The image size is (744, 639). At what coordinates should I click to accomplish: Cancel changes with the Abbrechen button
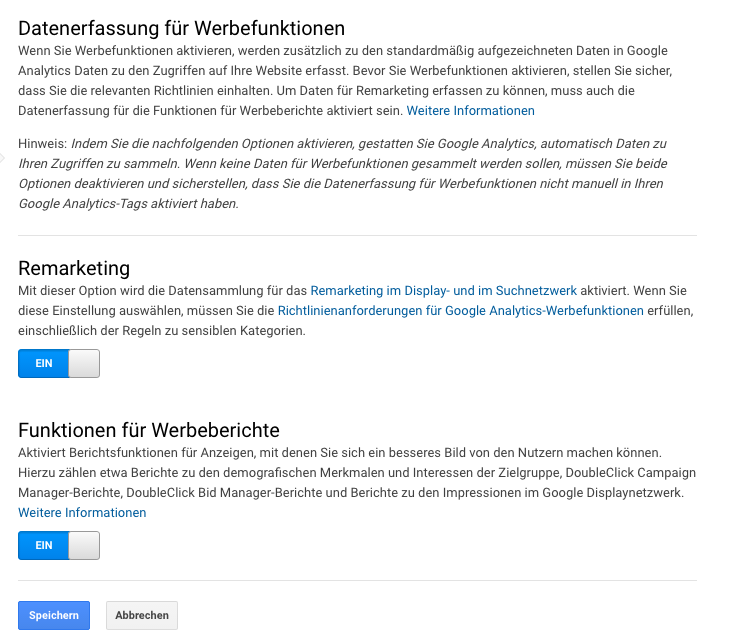click(142, 615)
